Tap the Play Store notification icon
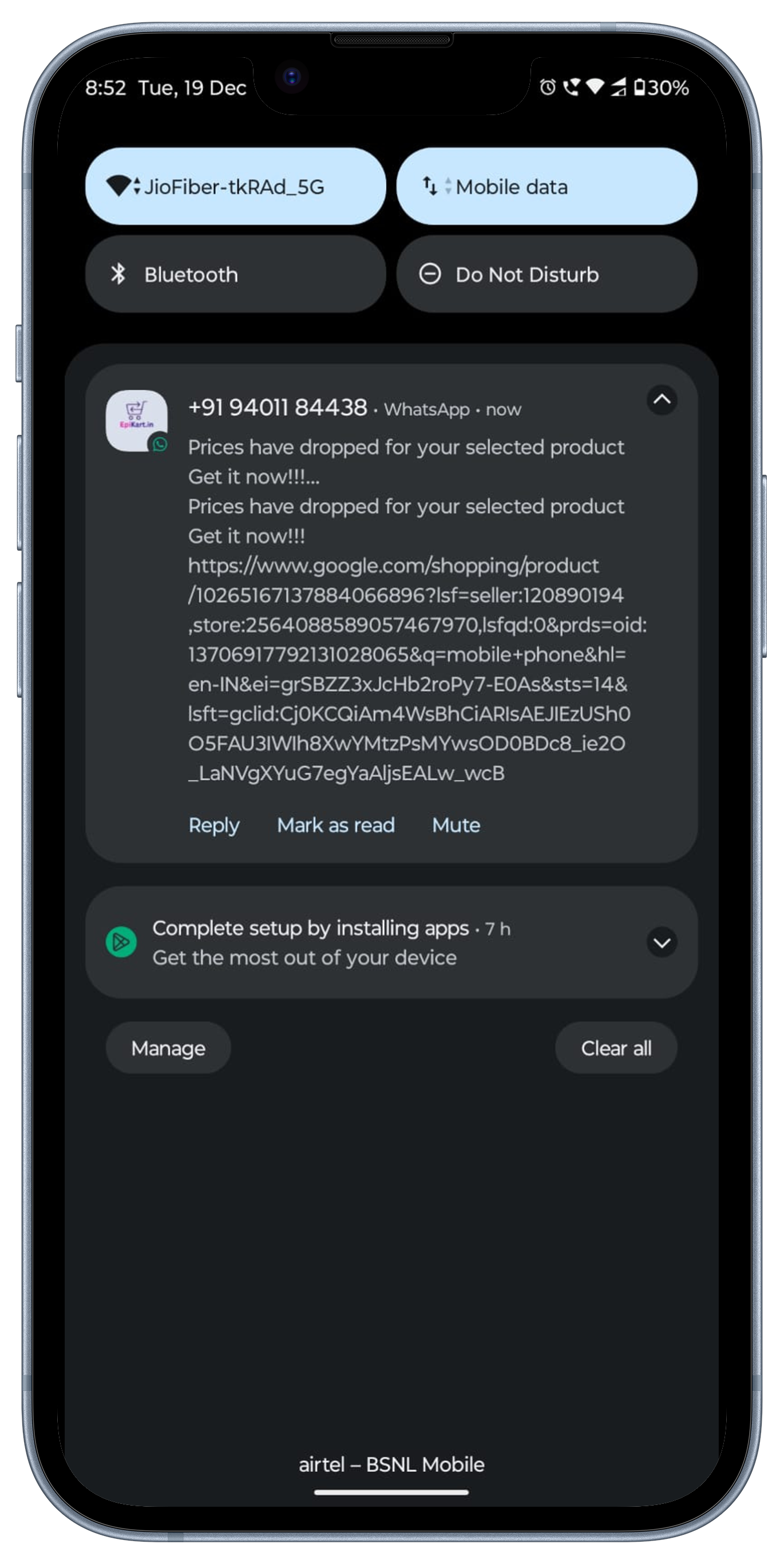The height and width of the screenshot is (1564, 784). coord(121,942)
